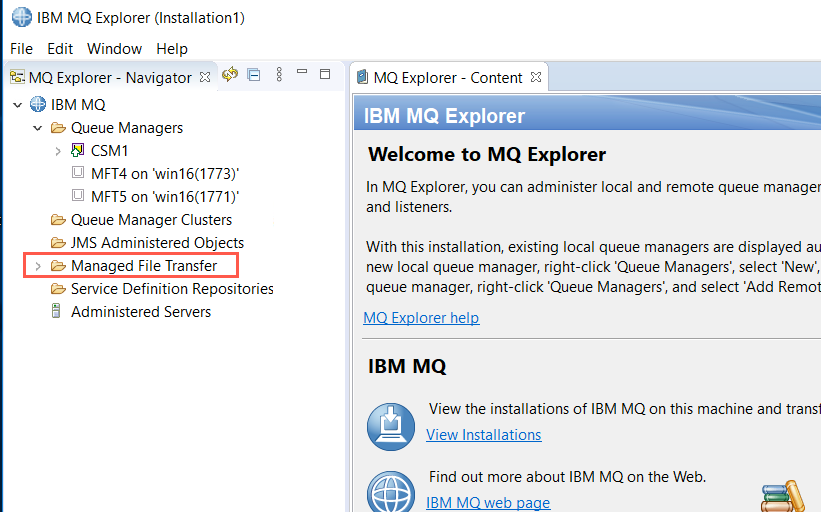
Task: Expand the CSM1 queue manager node
Action: pos(58,151)
